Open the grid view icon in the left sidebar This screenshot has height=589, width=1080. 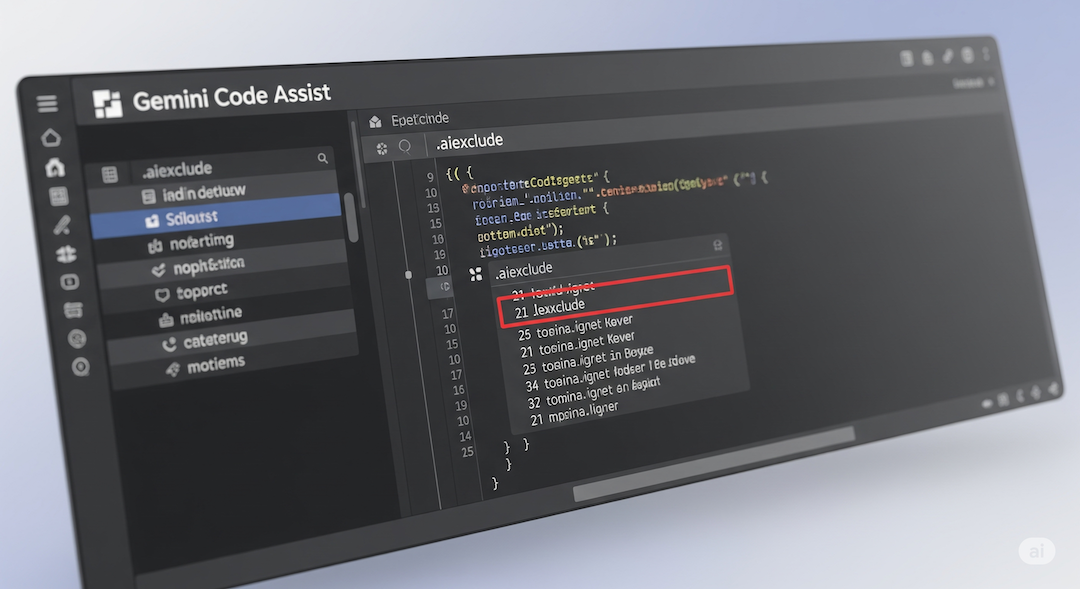point(59,196)
